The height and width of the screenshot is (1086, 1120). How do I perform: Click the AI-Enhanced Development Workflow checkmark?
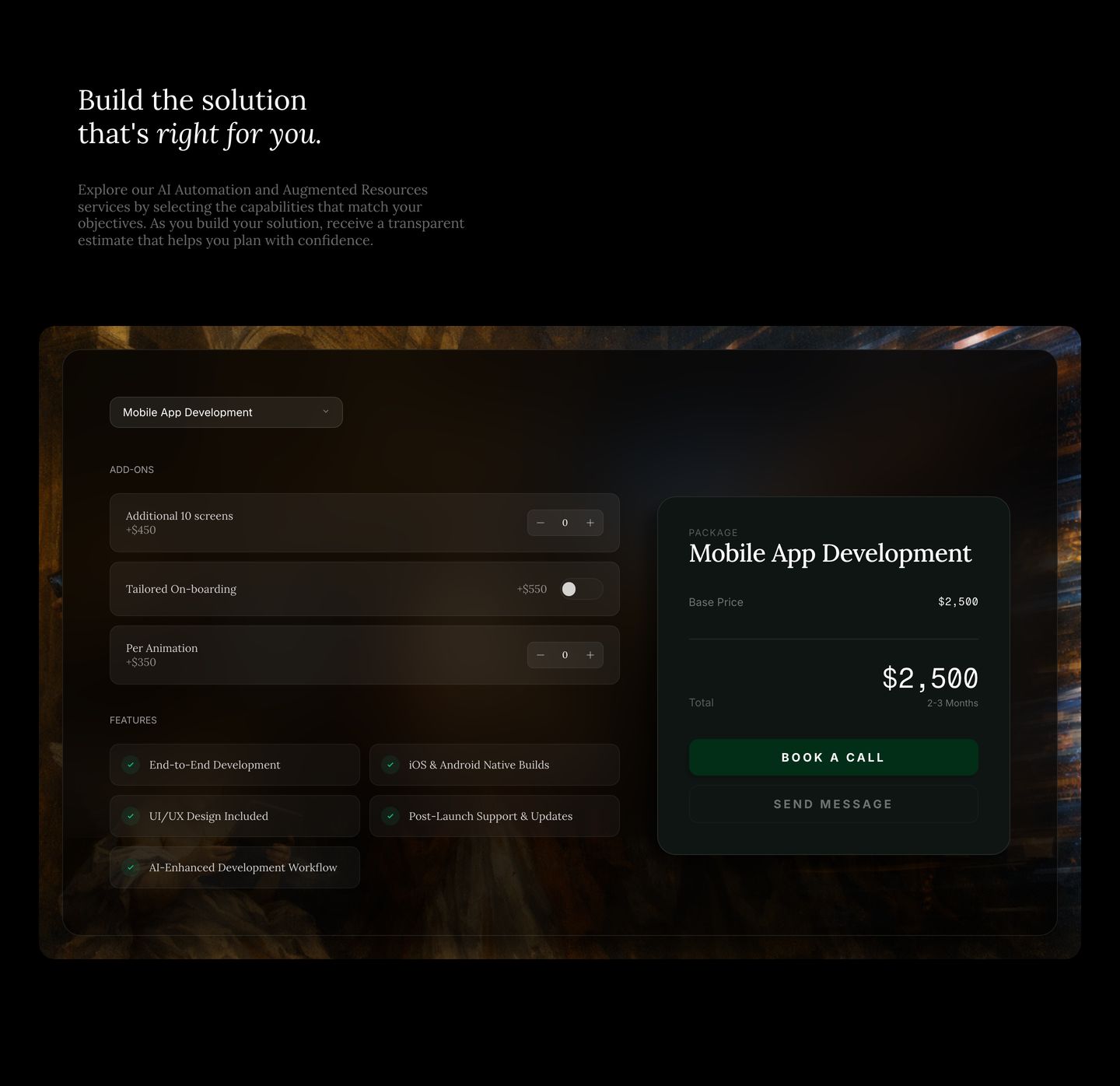click(131, 867)
